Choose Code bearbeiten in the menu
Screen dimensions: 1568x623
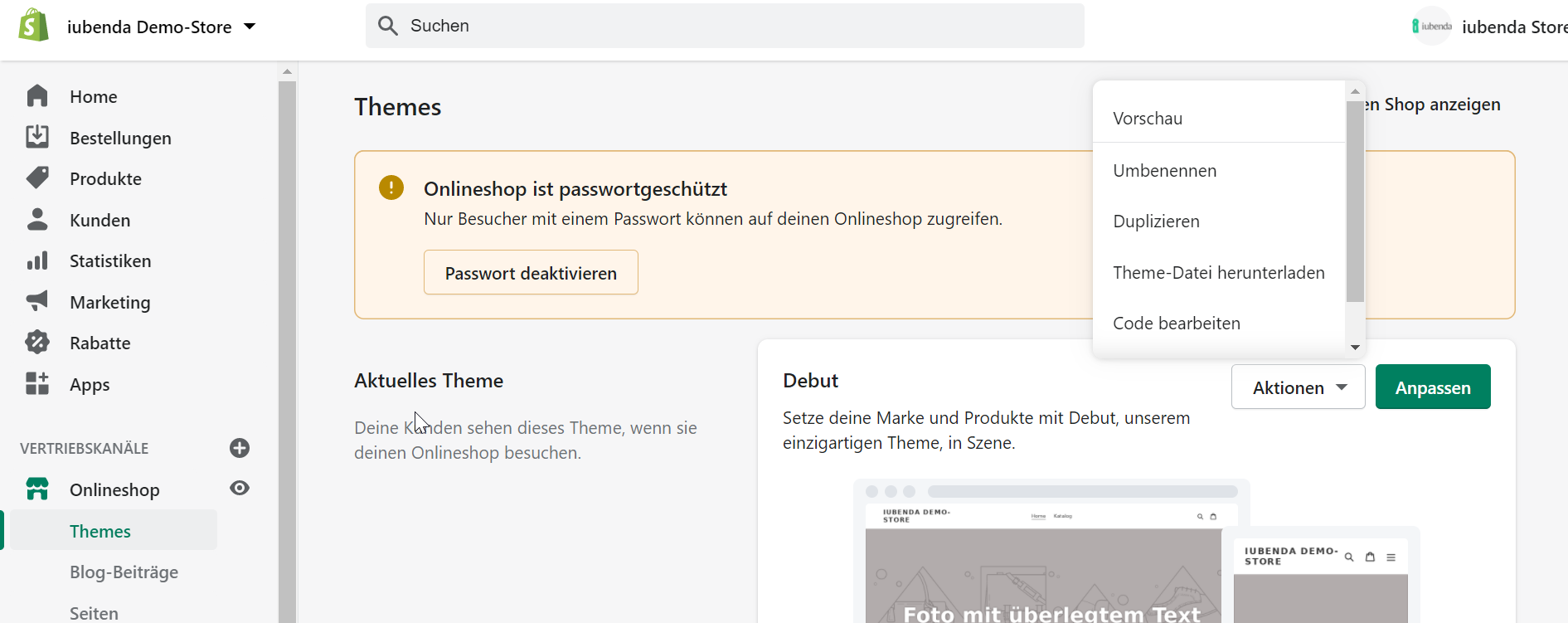[1176, 324]
